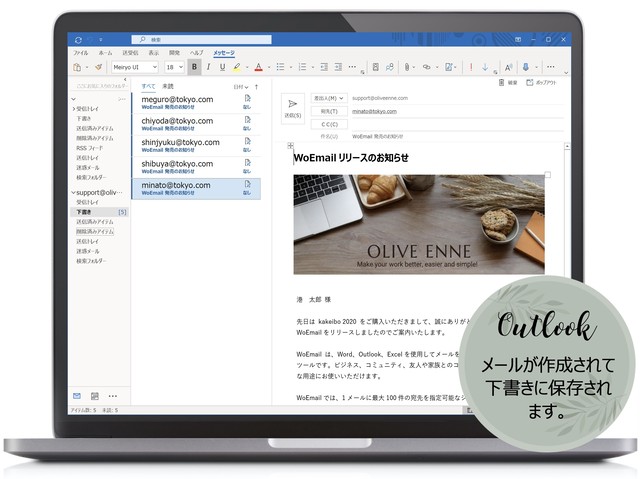
Task: Select draft to minato@tokyo.com
Action: [196, 188]
